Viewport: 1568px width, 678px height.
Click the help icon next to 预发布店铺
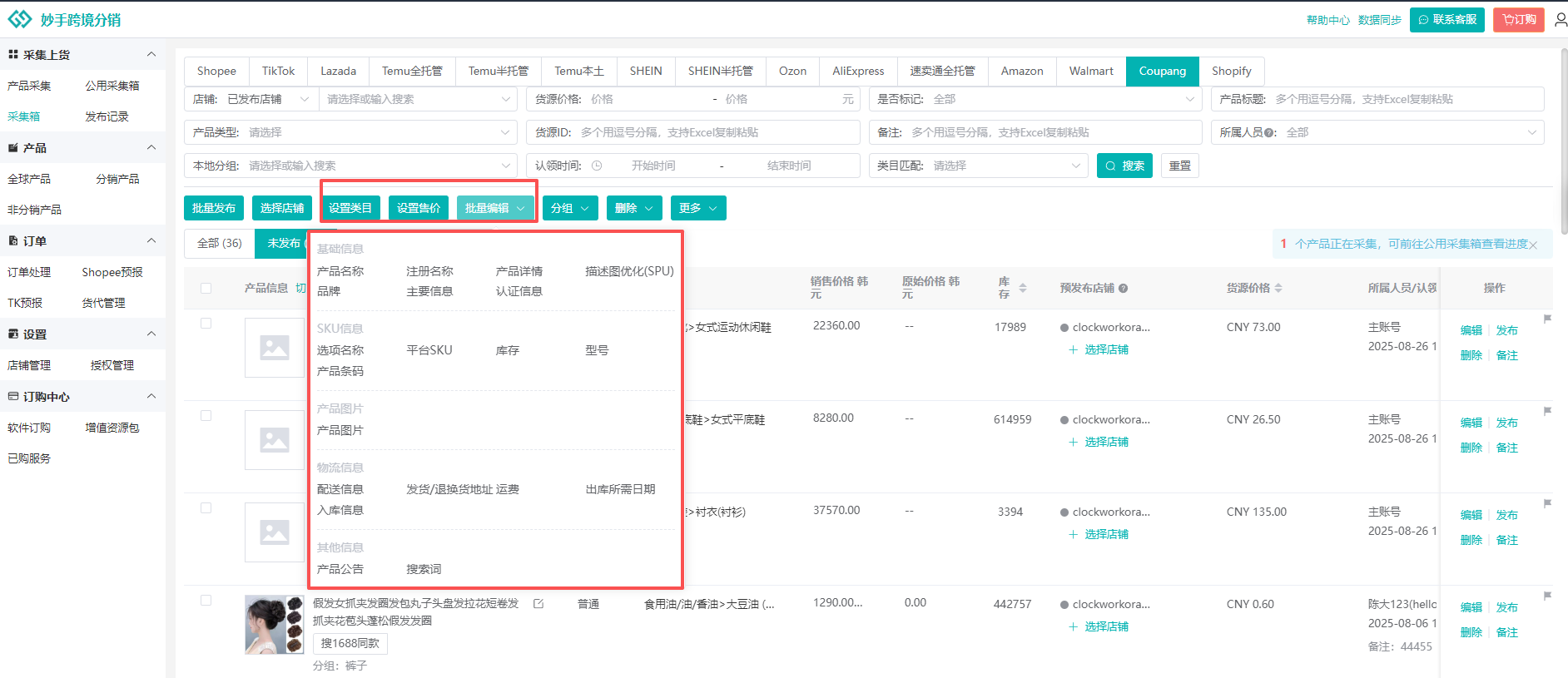pyautogui.click(x=1123, y=289)
